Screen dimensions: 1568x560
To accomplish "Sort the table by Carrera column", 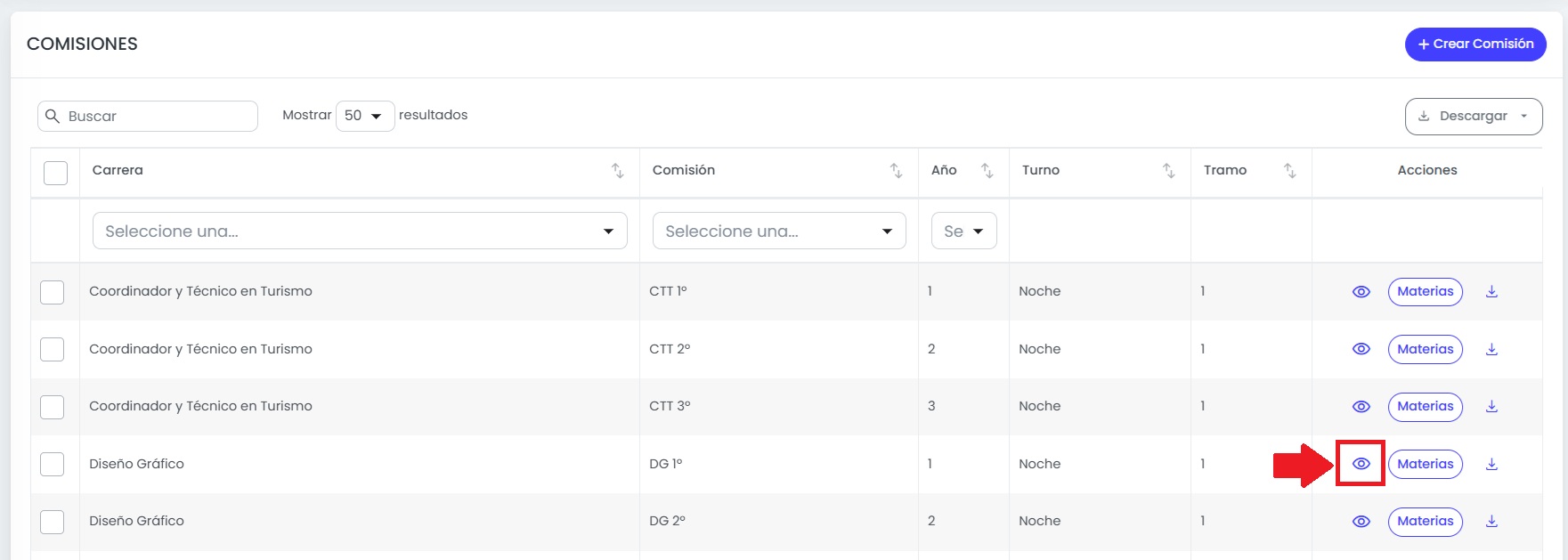I will point(617,171).
